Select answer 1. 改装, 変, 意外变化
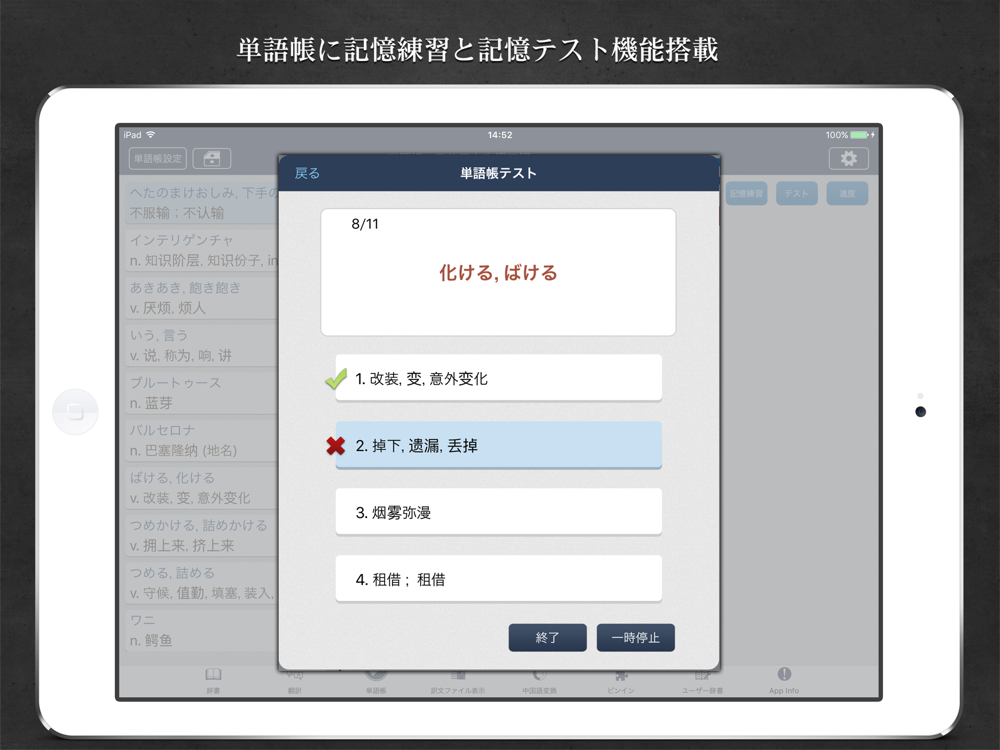 coord(498,378)
